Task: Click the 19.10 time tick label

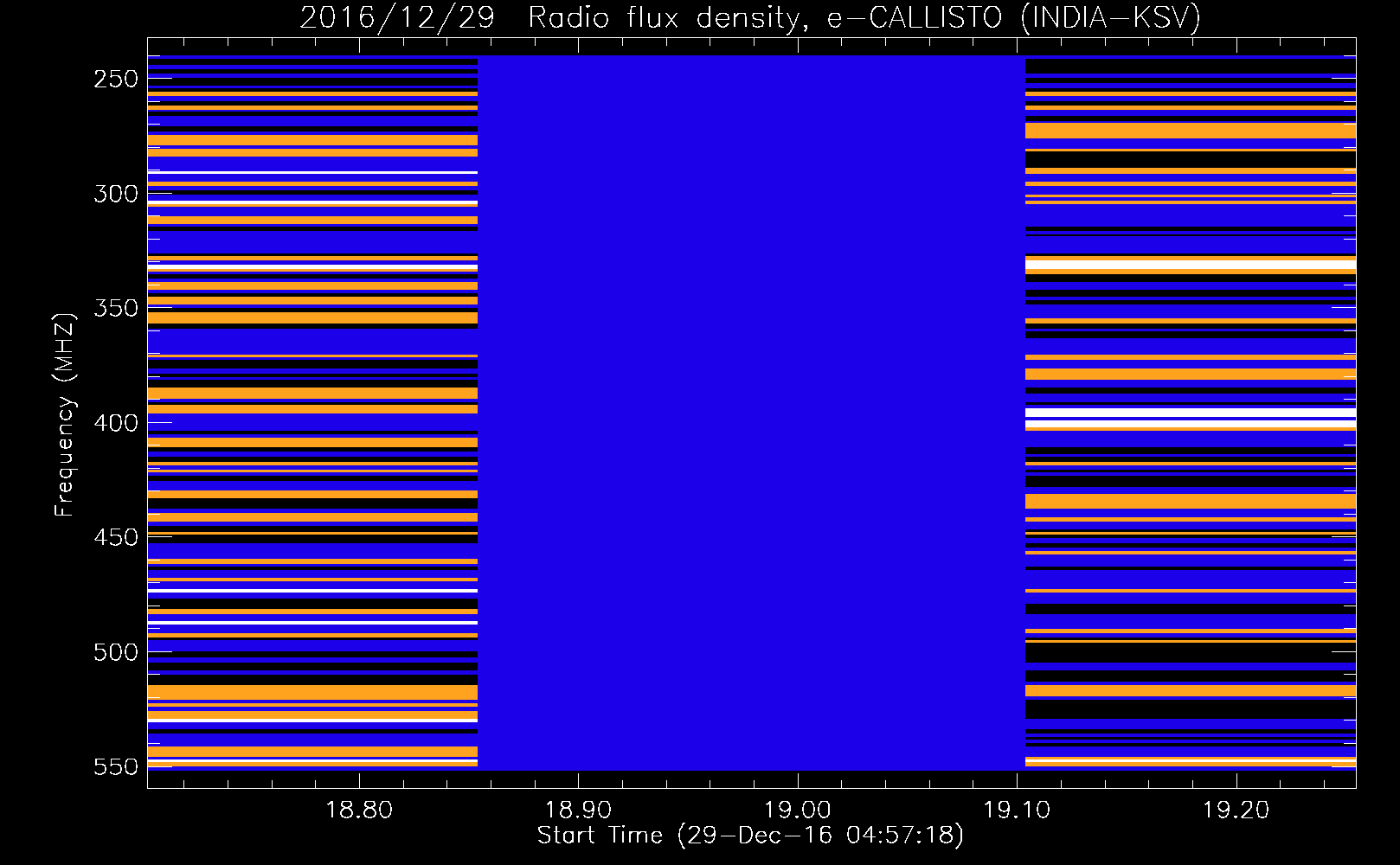Action: pyautogui.click(x=1017, y=810)
